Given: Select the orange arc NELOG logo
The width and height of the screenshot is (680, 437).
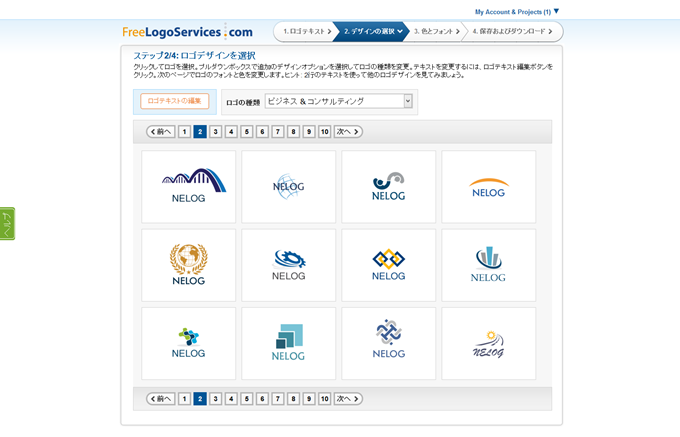Looking at the screenshot, I should pos(489,187).
